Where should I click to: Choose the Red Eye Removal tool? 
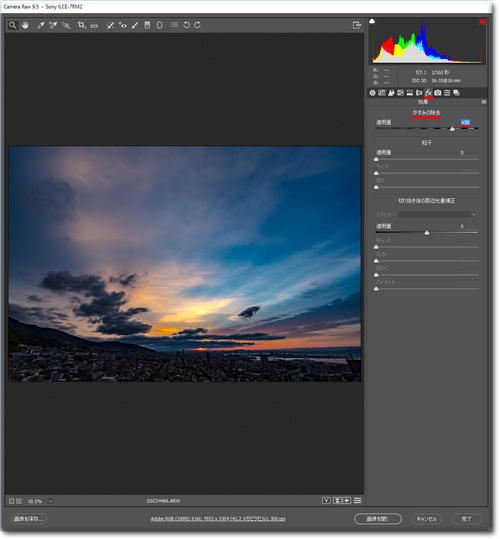[122, 25]
